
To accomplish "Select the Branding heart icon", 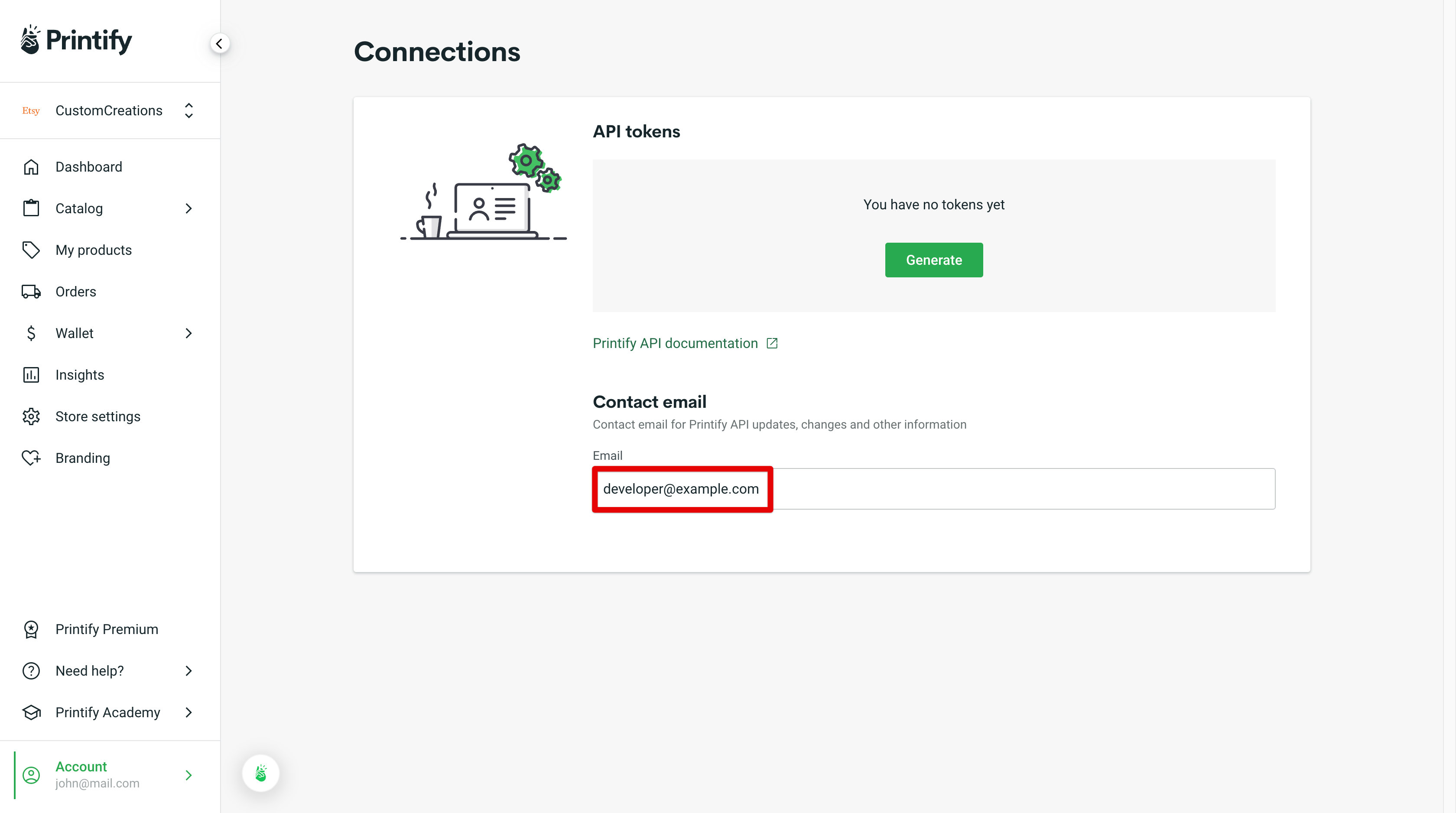I will tap(31, 458).
